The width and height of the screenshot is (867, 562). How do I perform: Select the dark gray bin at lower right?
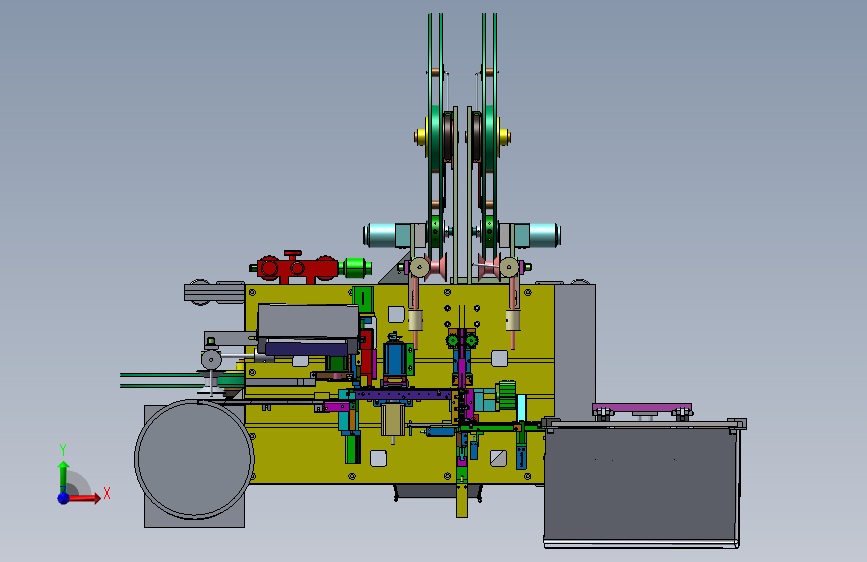coord(641,484)
